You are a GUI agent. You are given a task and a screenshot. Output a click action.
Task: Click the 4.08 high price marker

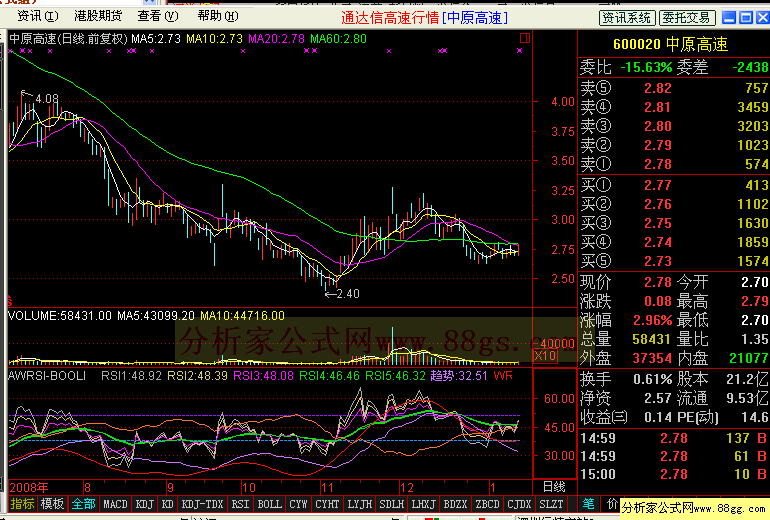click(47, 99)
